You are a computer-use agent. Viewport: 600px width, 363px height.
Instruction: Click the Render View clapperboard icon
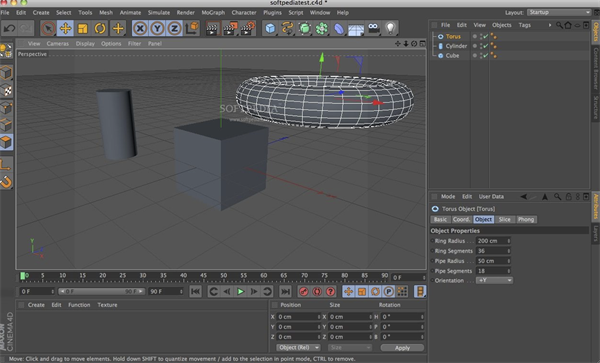(x=212, y=28)
